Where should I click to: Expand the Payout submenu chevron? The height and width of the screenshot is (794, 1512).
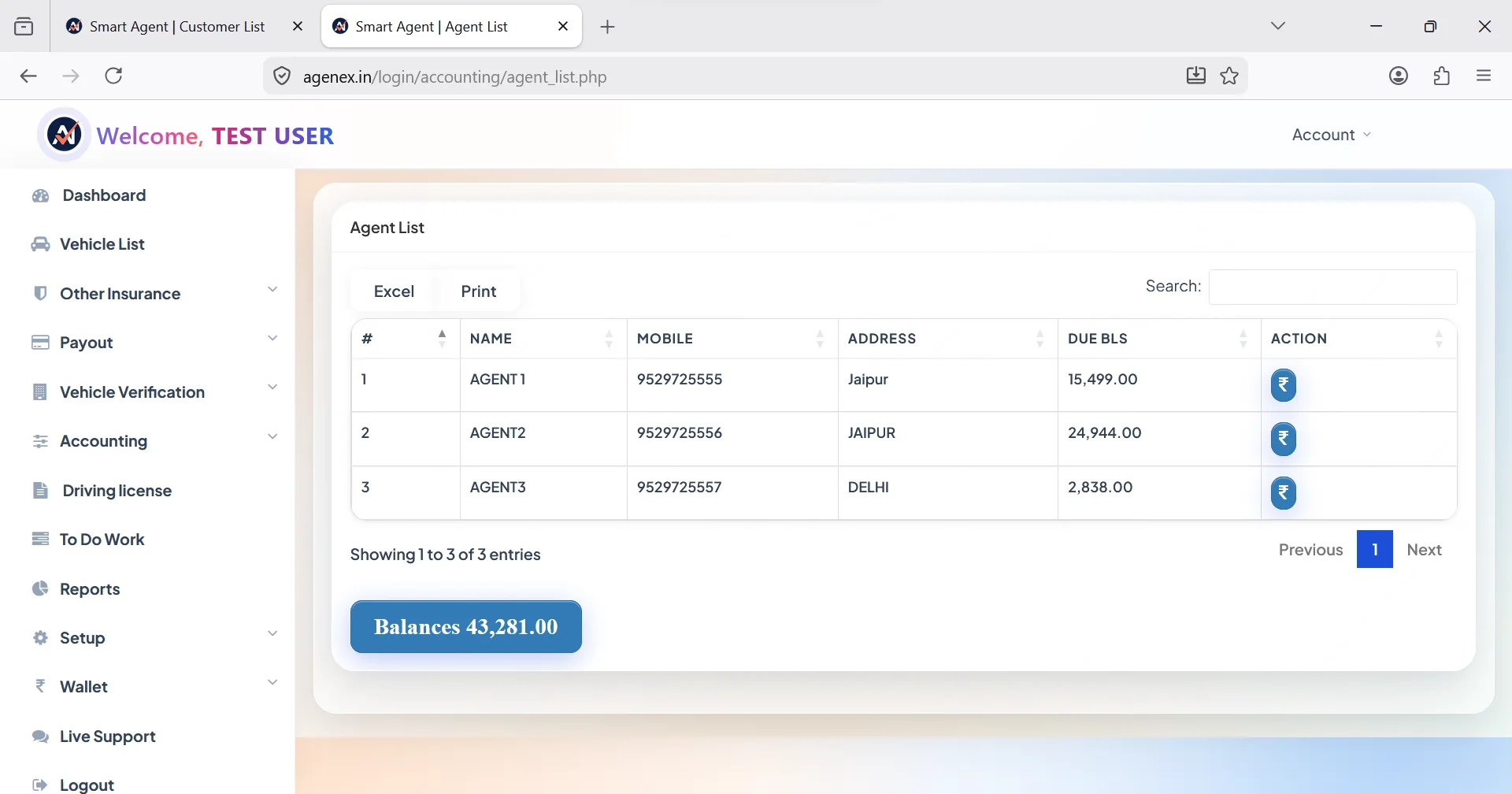point(272,339)
